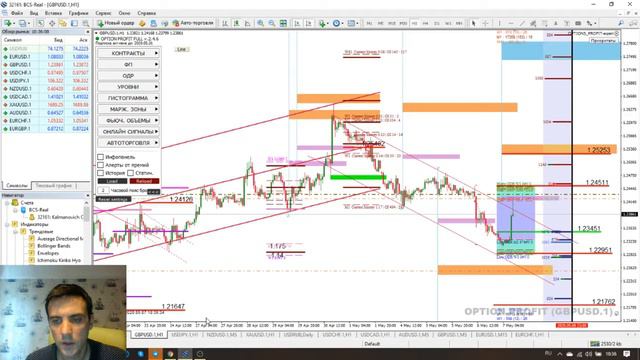Zoom in on the chart
This screenshot has width=640, height=360.
coord(260,23)
